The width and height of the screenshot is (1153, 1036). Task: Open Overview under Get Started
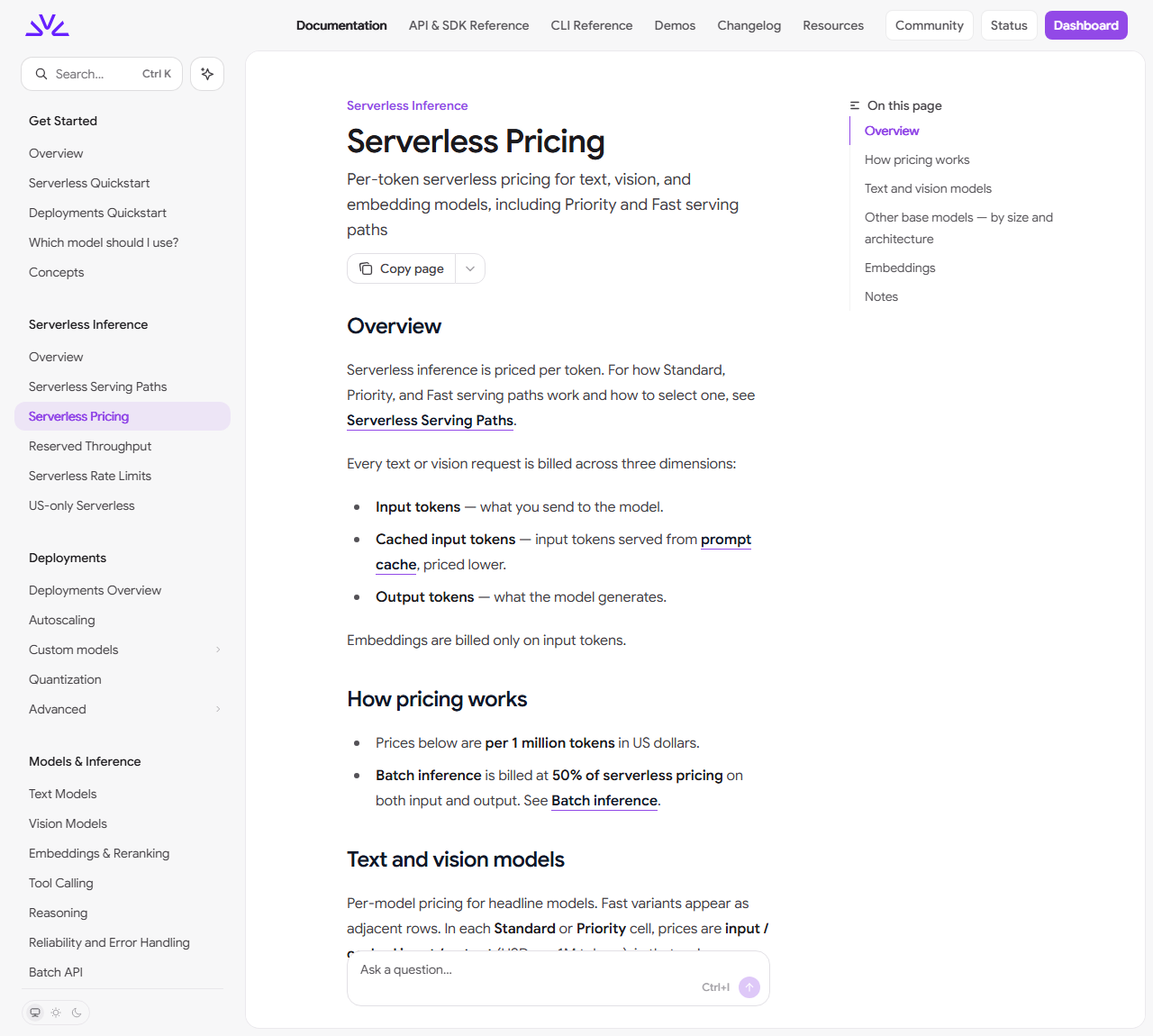pyautogui.click(x=123, y=153)
